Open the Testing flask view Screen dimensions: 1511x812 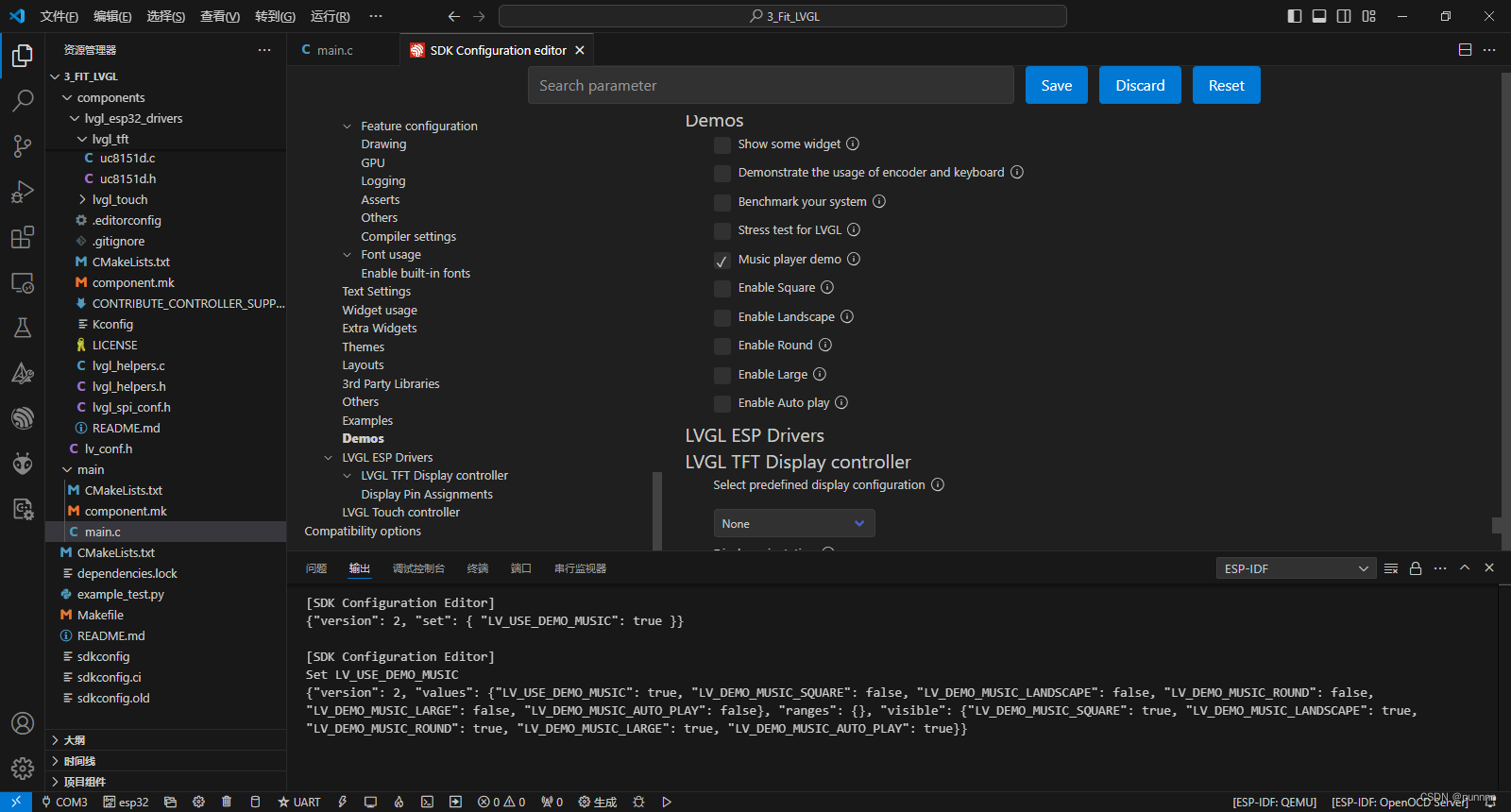[23, 328]
